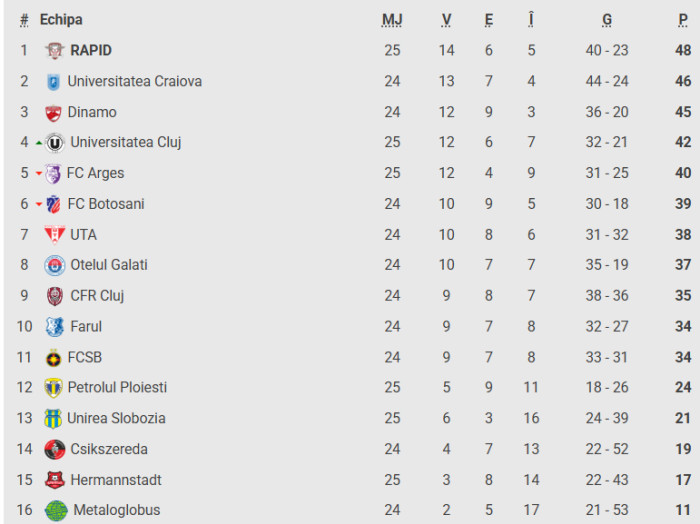This screenshot has width=700, height=524.
Task: Click the FC Arges team logo
Action: coord(53,174)
